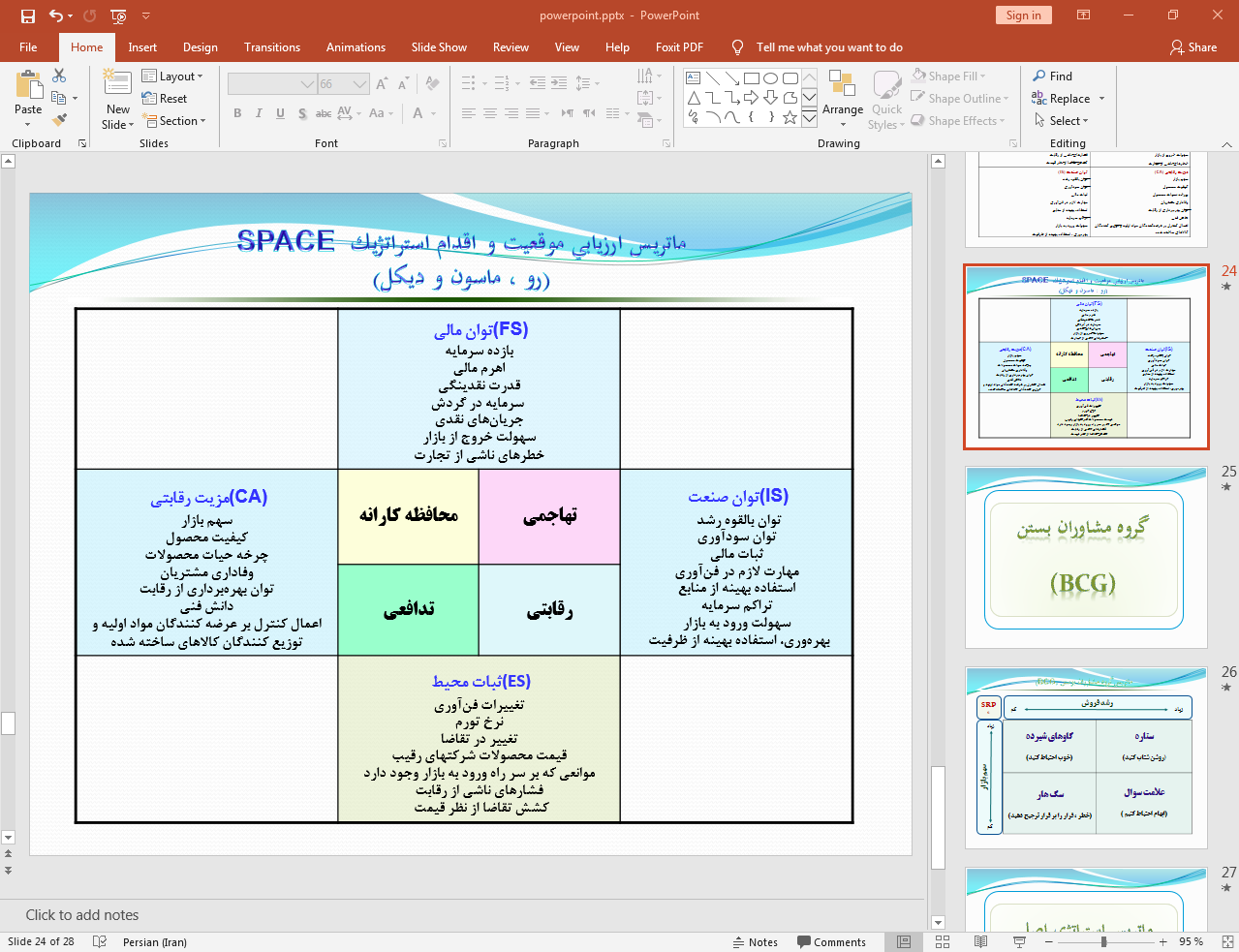Switch to the Transitions tab
This screenshot has width=1239, height=952.
click(272, 46)
